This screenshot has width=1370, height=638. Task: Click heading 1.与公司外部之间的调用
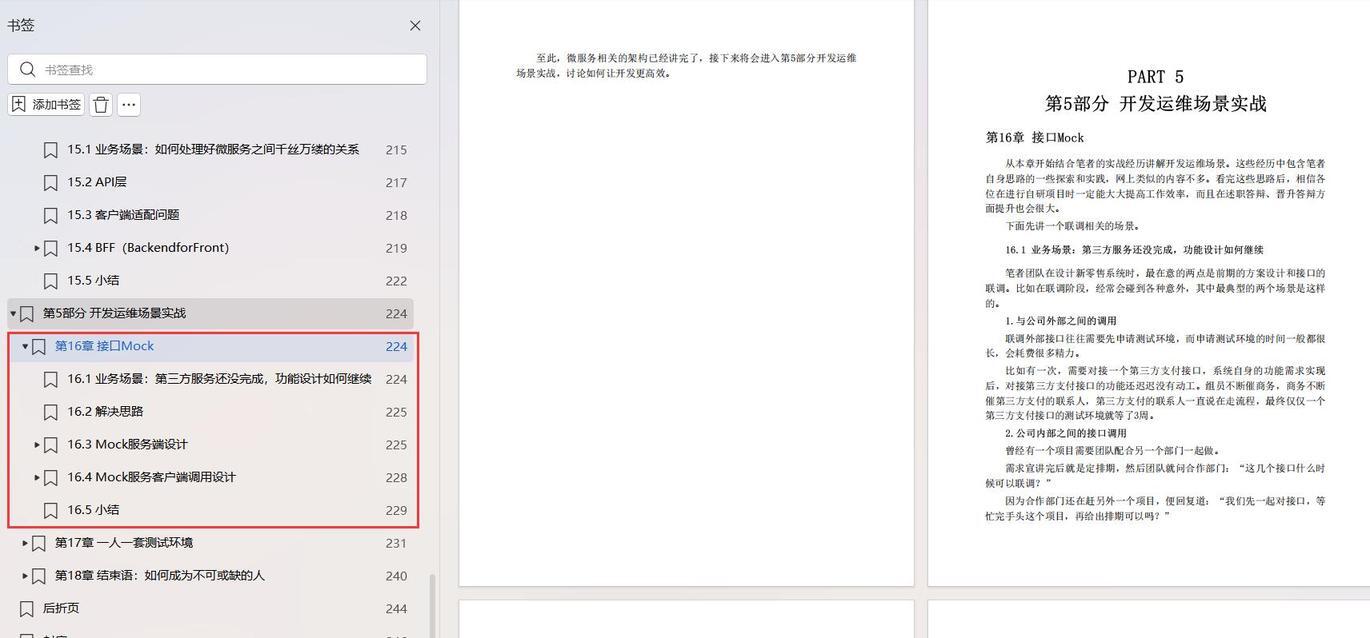click(1060, 321)
